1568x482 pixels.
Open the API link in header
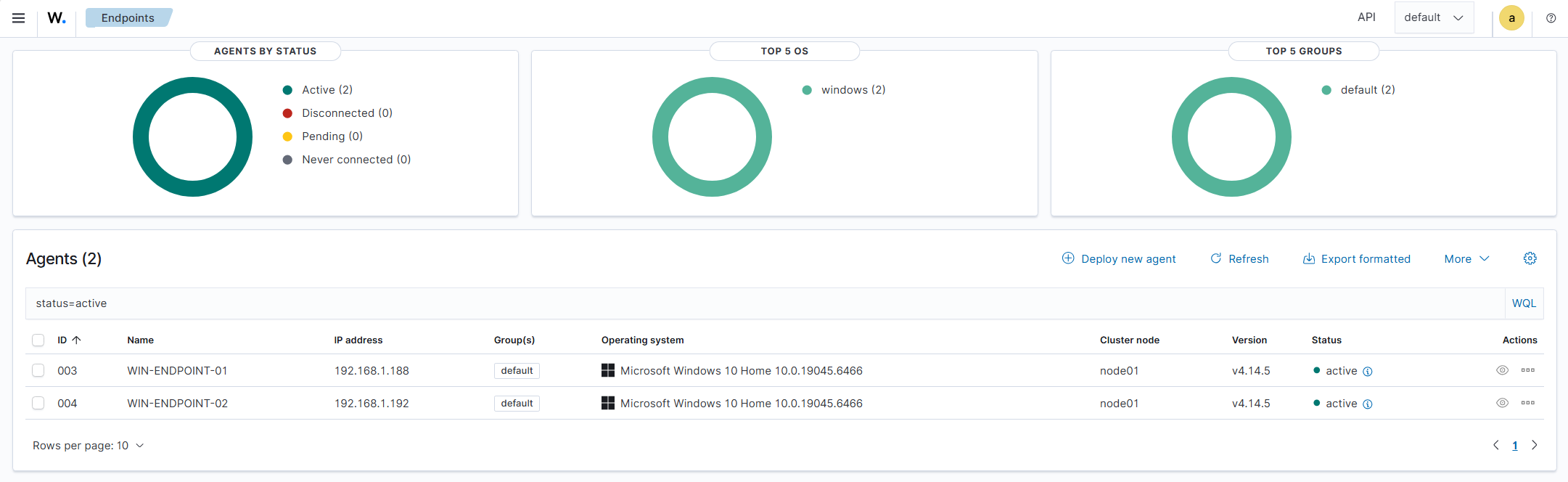click(x=1366, y=17)
